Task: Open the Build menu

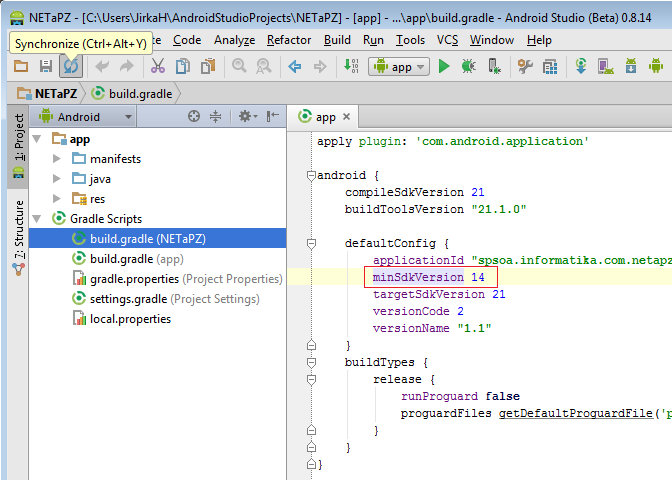Action: 337,40
